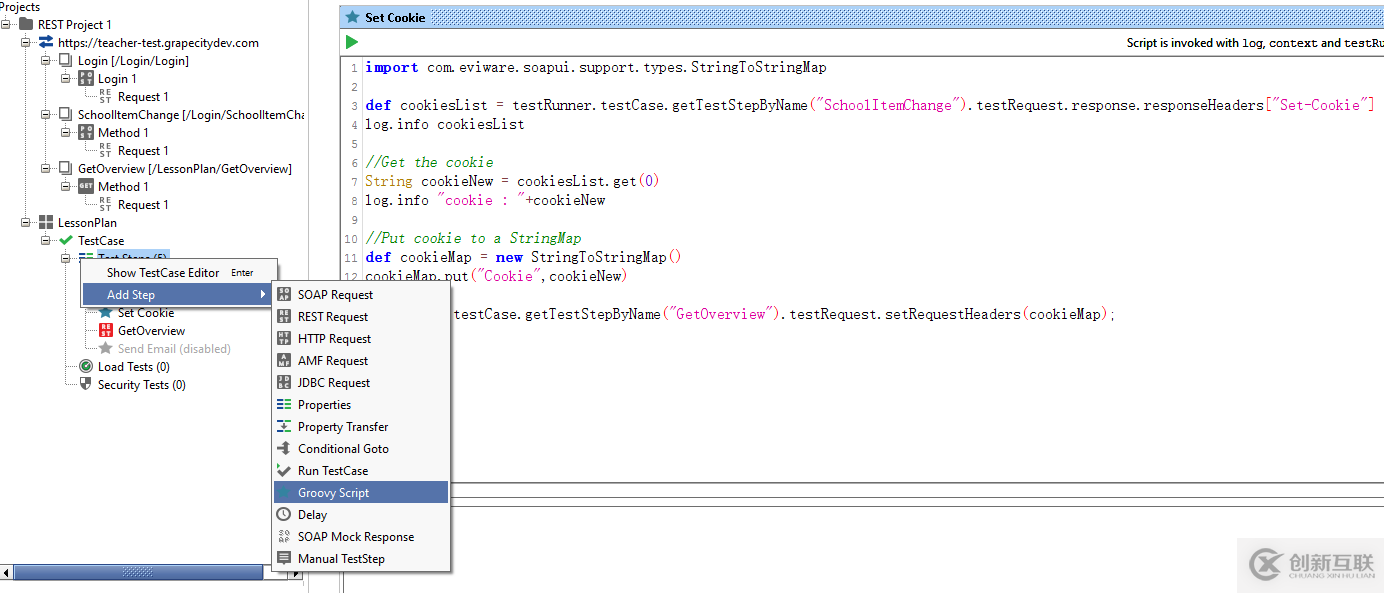Click the Load Tests gauge icon
Screen dimensions: 1384x593
click(x=86, y=366)
